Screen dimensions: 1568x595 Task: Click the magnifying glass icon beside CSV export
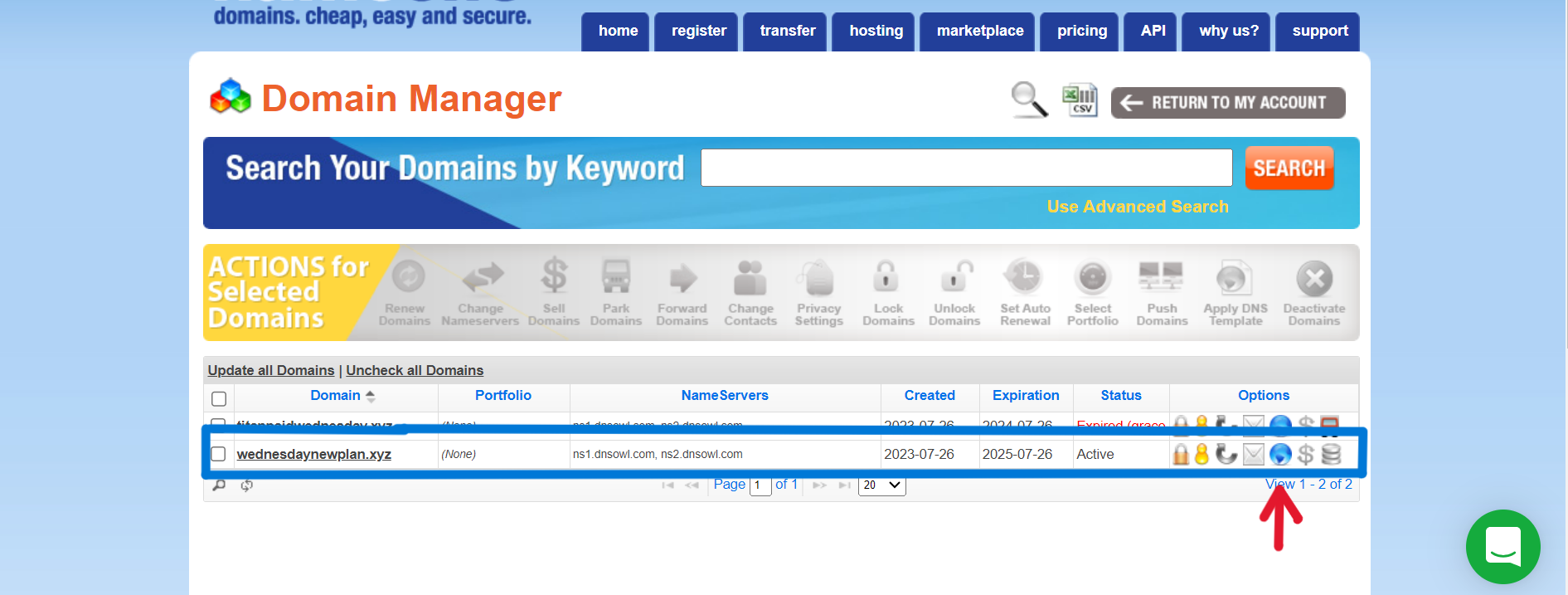[1030, 100]
